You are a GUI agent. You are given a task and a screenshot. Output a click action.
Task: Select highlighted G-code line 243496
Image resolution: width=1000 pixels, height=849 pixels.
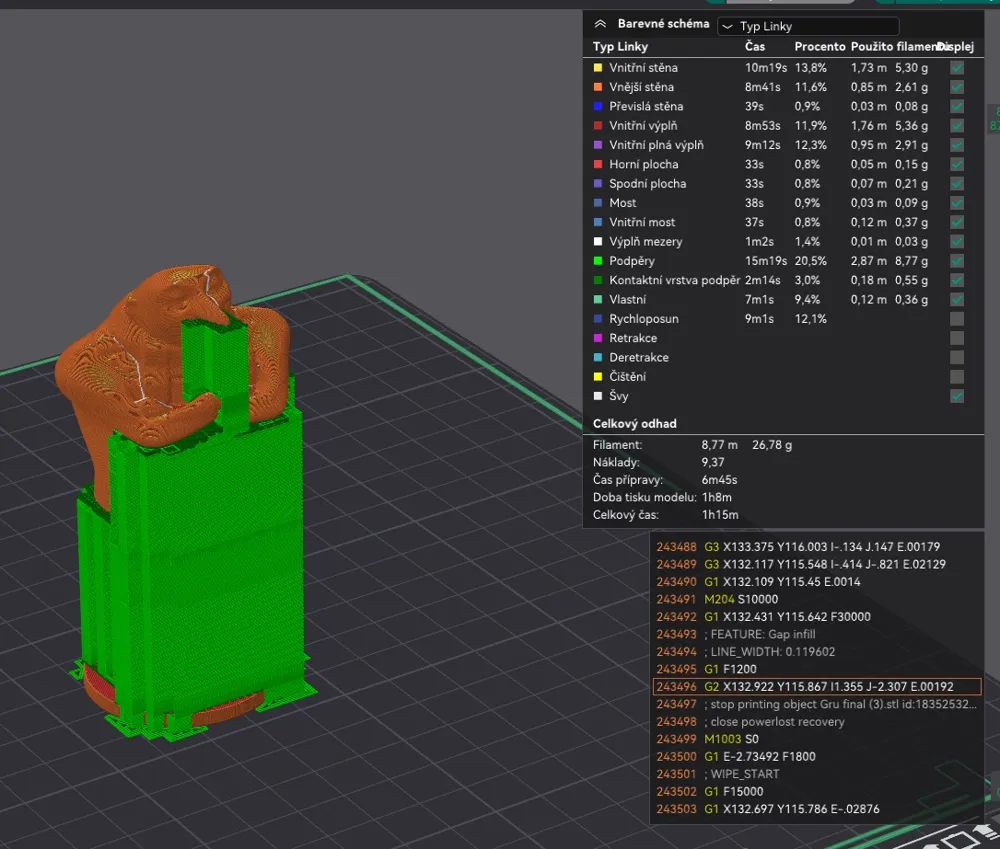point(816,686)
